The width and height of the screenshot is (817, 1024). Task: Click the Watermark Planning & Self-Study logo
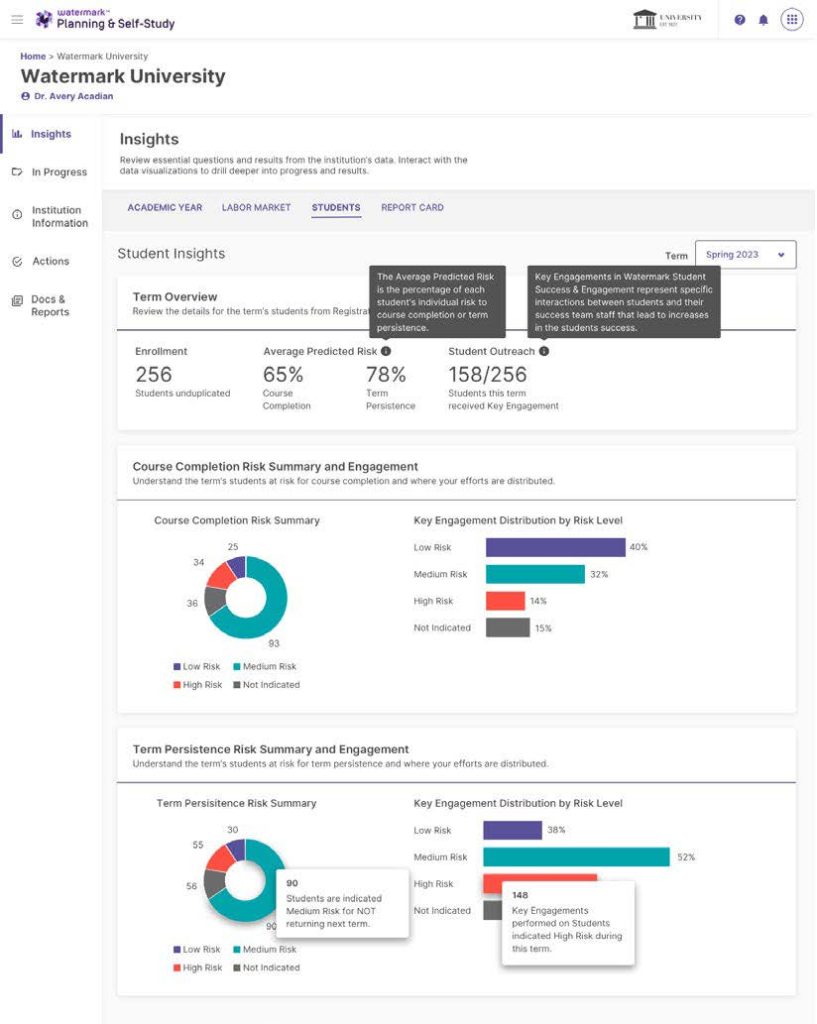click(x=105, y=20)
